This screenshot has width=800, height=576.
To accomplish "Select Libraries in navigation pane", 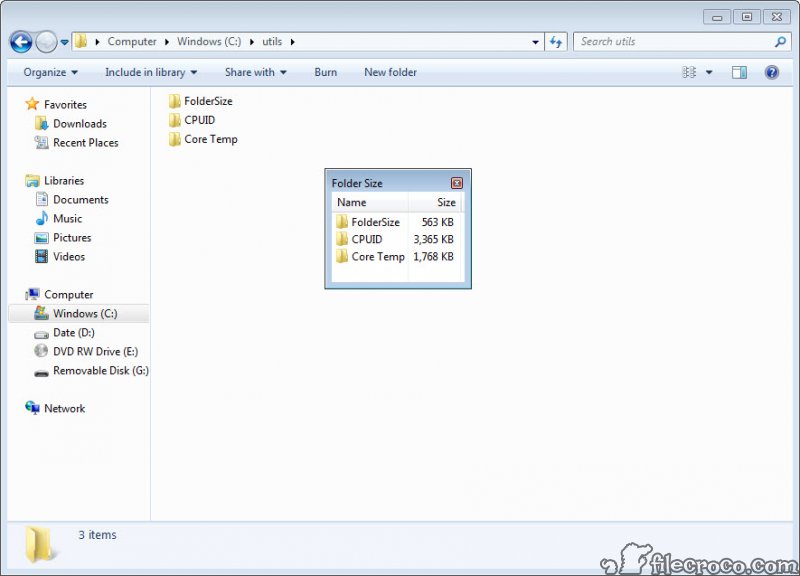I will (x=64, y=181).
